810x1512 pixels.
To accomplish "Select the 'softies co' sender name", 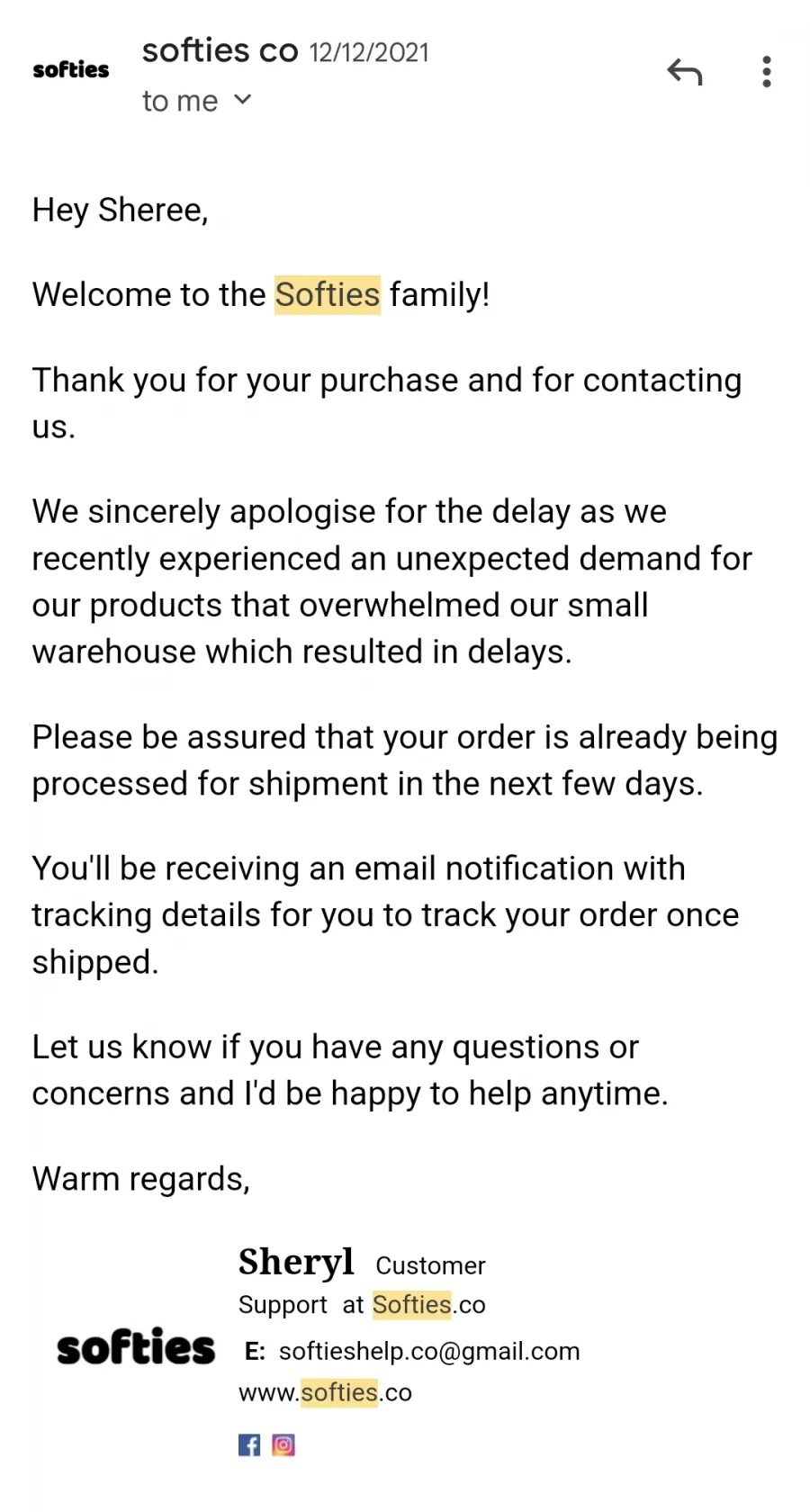I will click(220, 50).
